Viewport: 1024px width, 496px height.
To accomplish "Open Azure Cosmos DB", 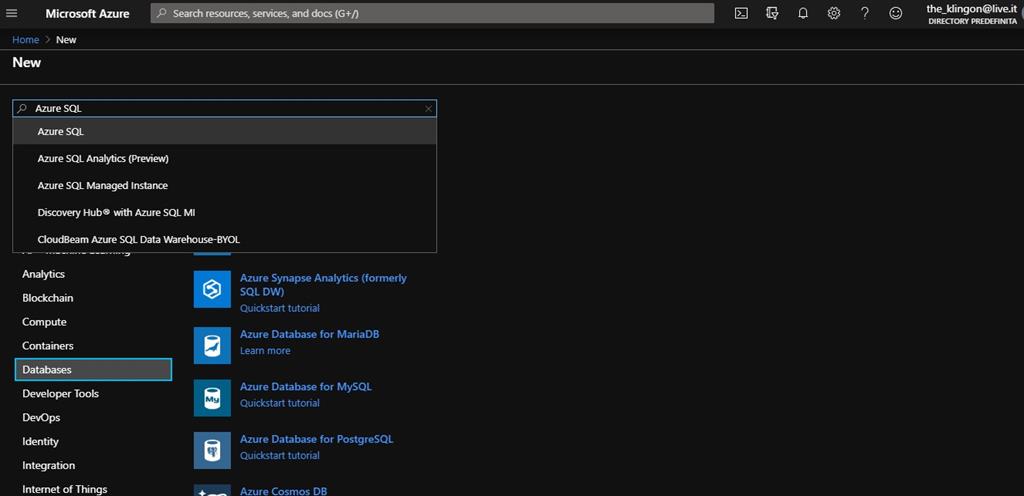I will [283, 491].
